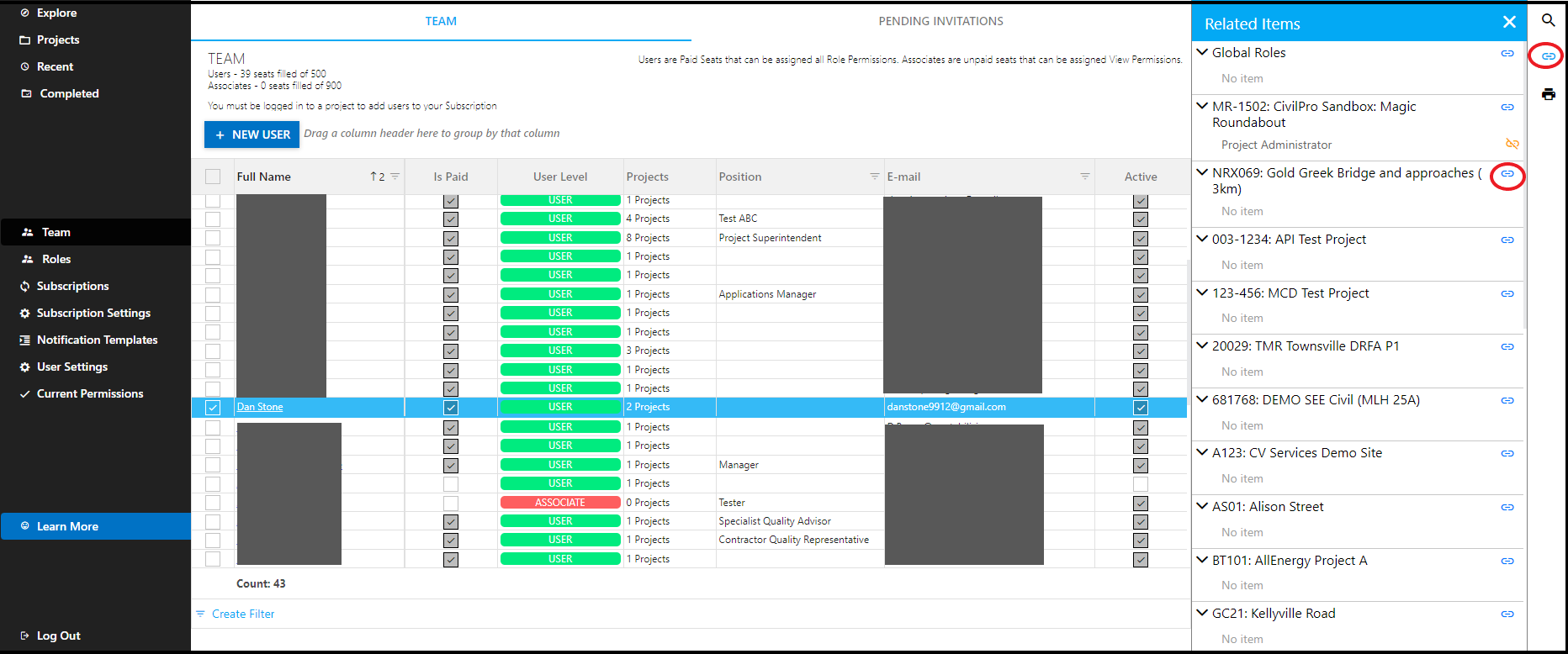
Task: Click link icon for NRX069 Gold Greek Bridge
Action: click(x=1507, y=174)
